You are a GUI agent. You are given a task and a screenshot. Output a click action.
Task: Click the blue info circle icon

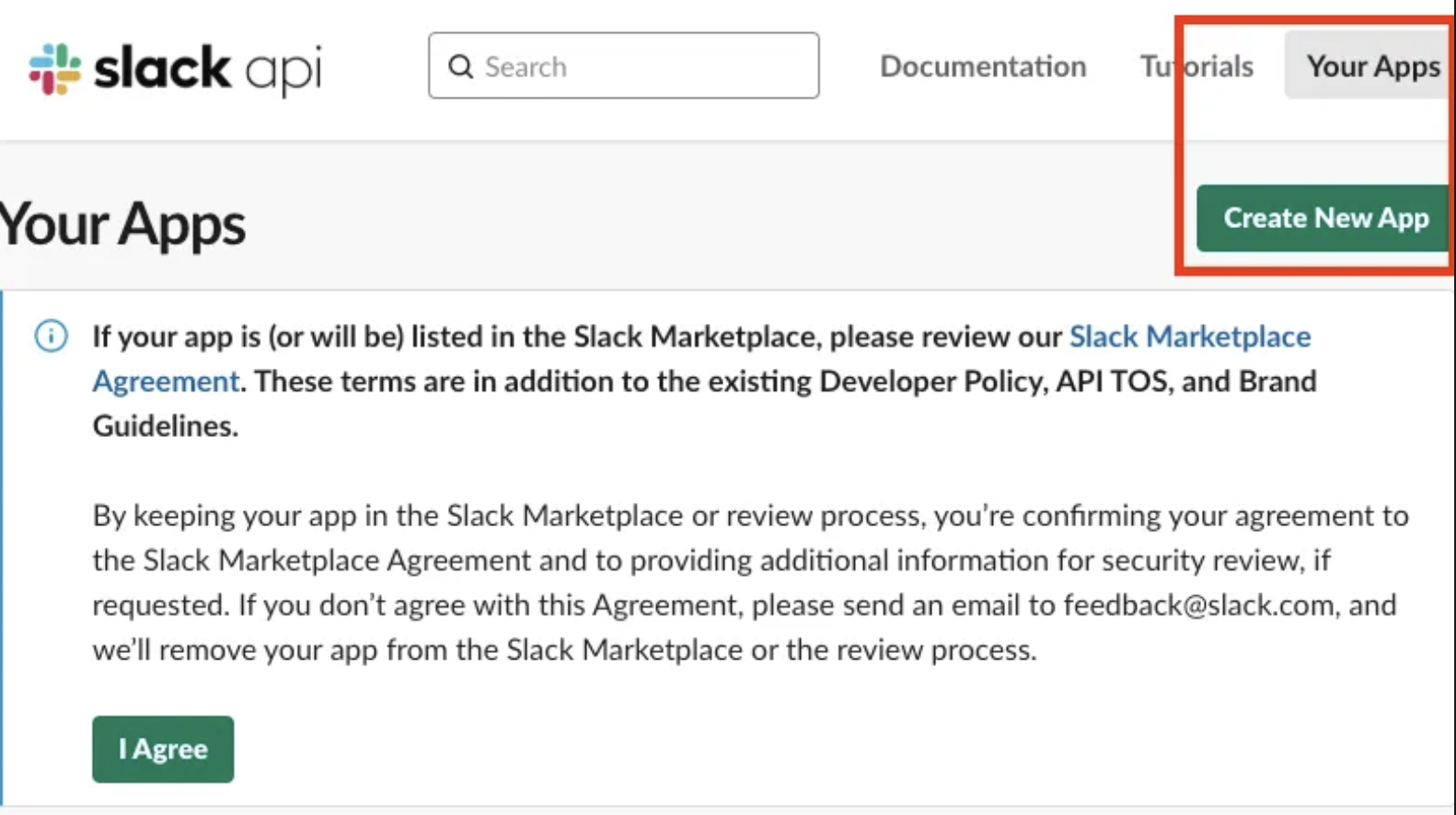click(51, 336)
